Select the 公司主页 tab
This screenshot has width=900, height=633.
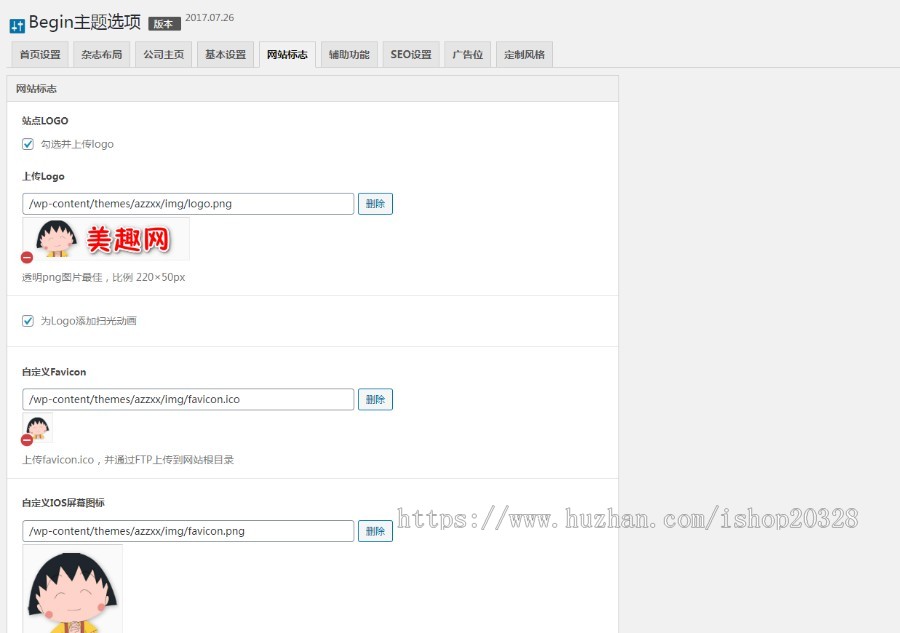pos(164,55)
